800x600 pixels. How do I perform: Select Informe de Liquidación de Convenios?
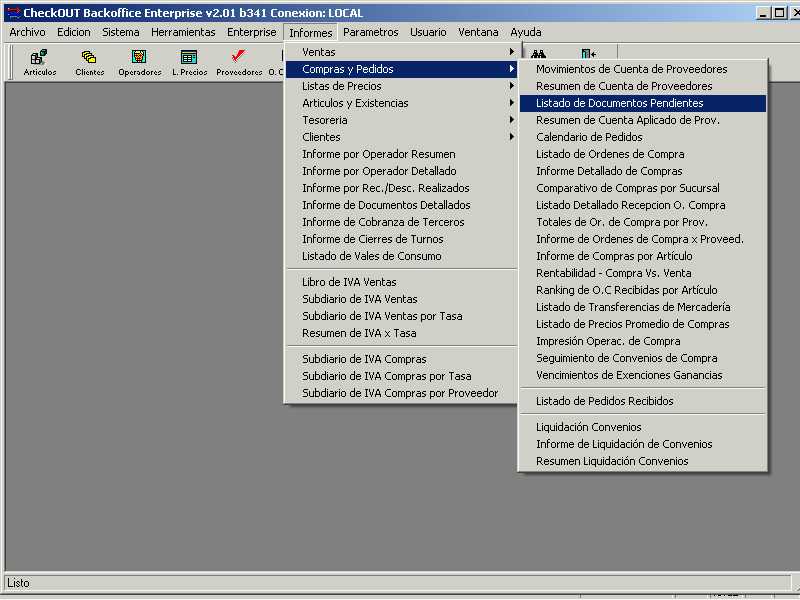pos(642,444)
